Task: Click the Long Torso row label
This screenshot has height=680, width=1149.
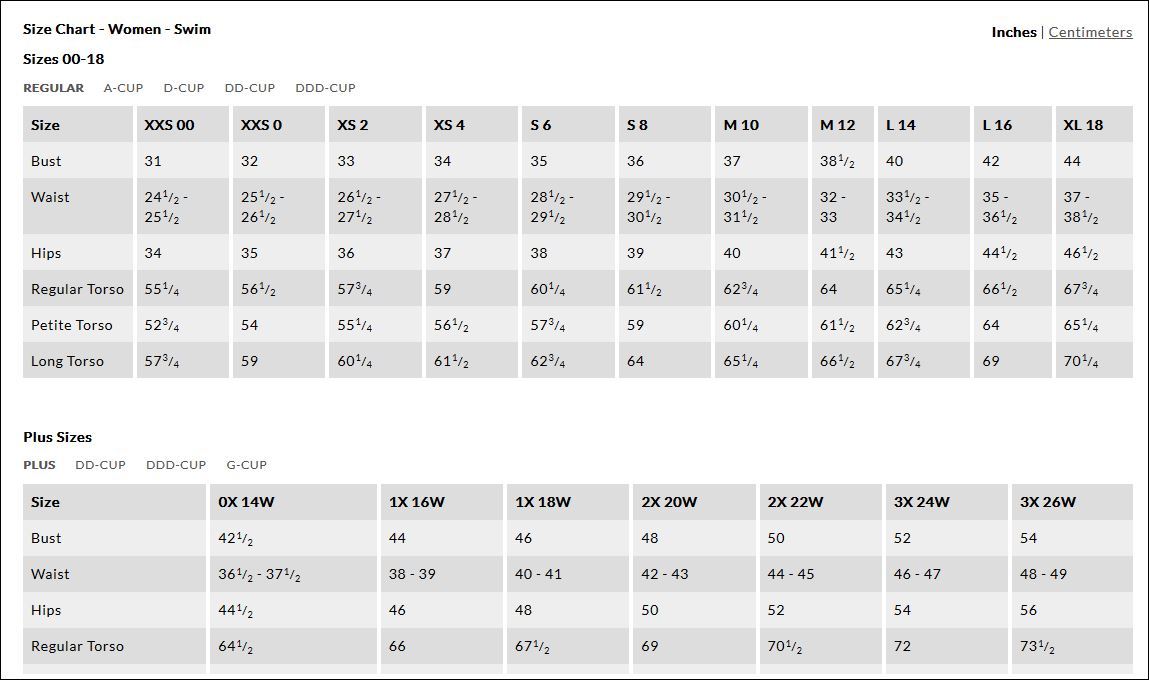Action: (67, 361)
